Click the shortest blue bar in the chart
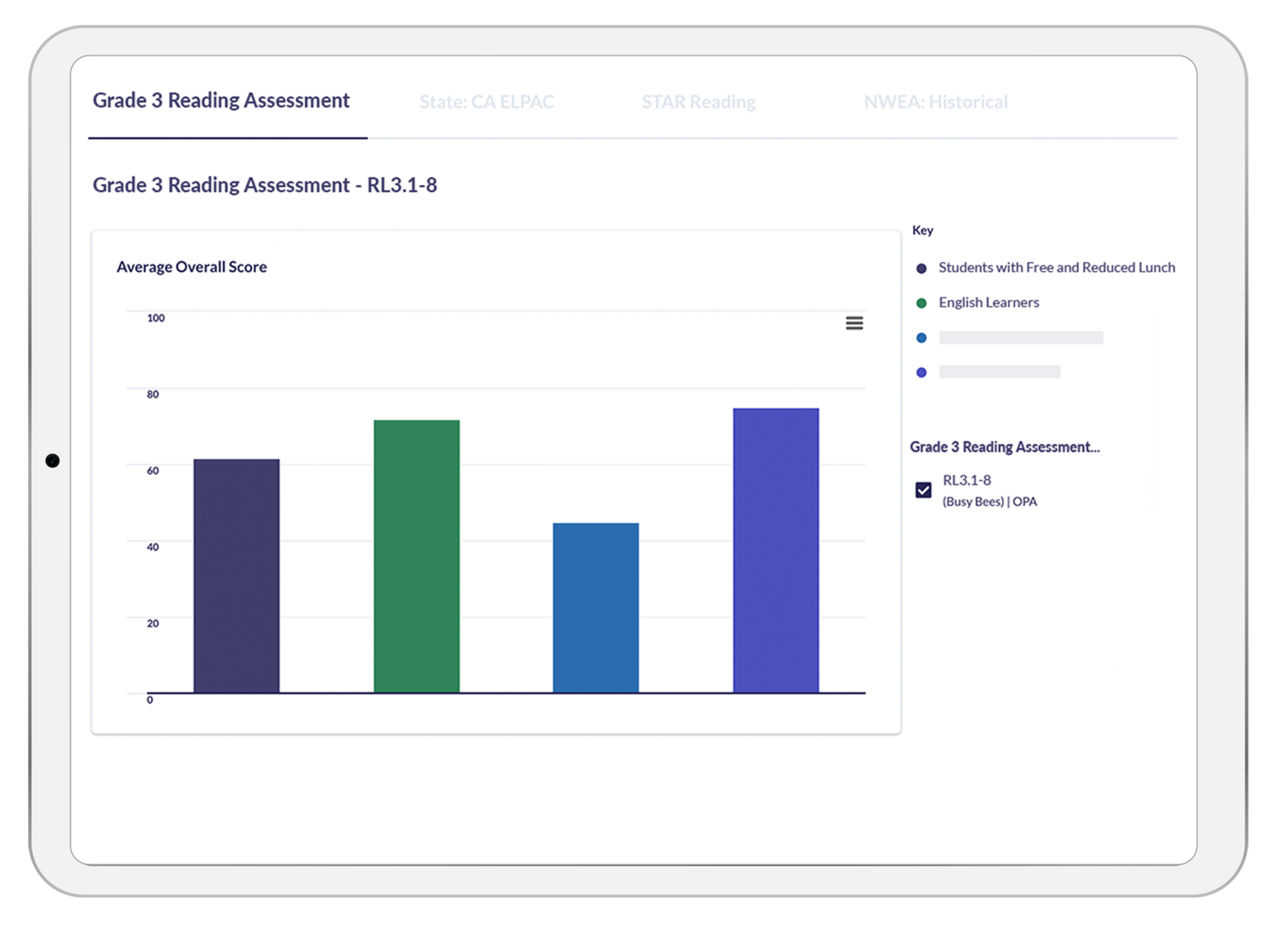 tap(595, 608)
